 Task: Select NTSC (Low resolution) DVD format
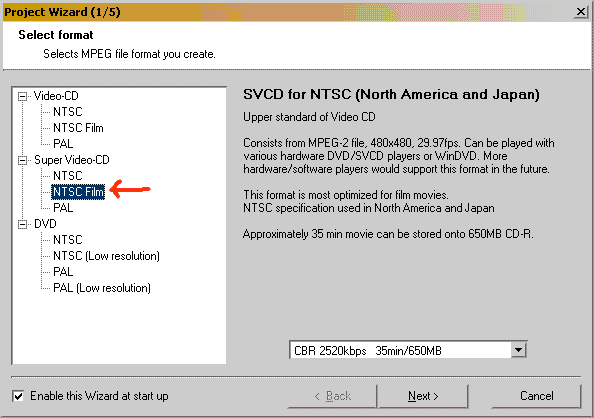tap(106, 256)
